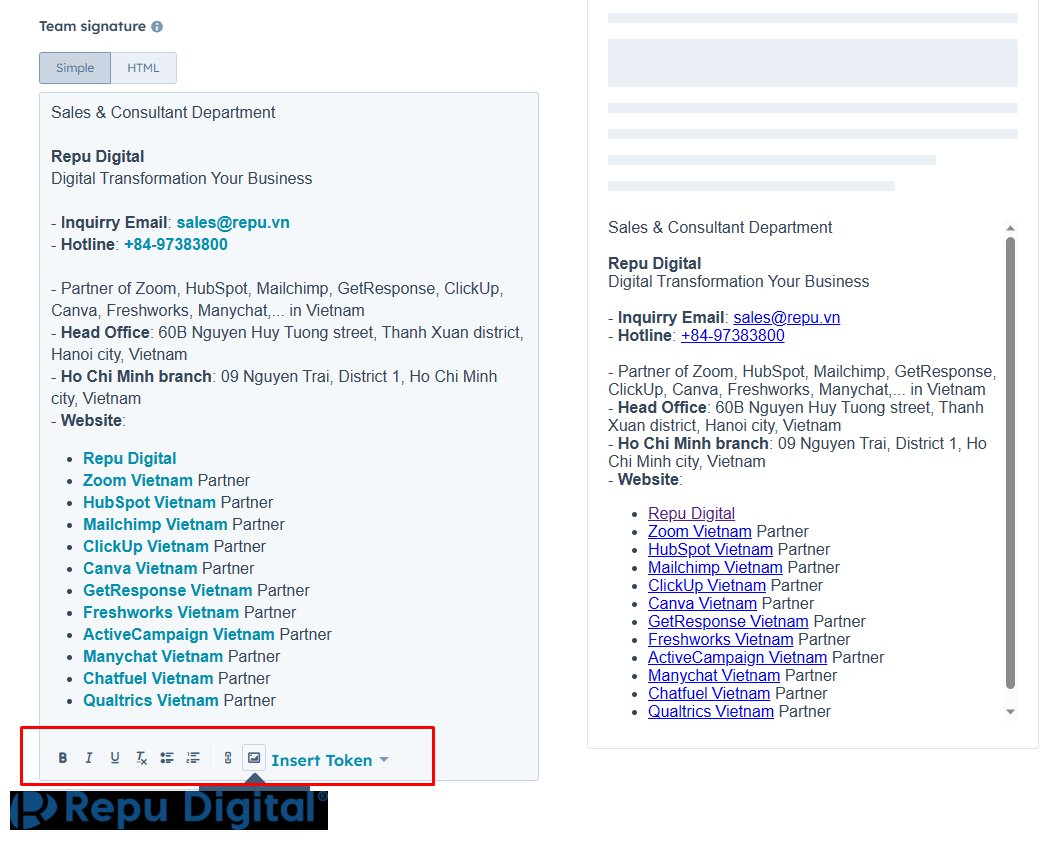Click HubSpot Vietnam link in the editor
Screen dimensions: 1061x841
(x=150, y=502)
